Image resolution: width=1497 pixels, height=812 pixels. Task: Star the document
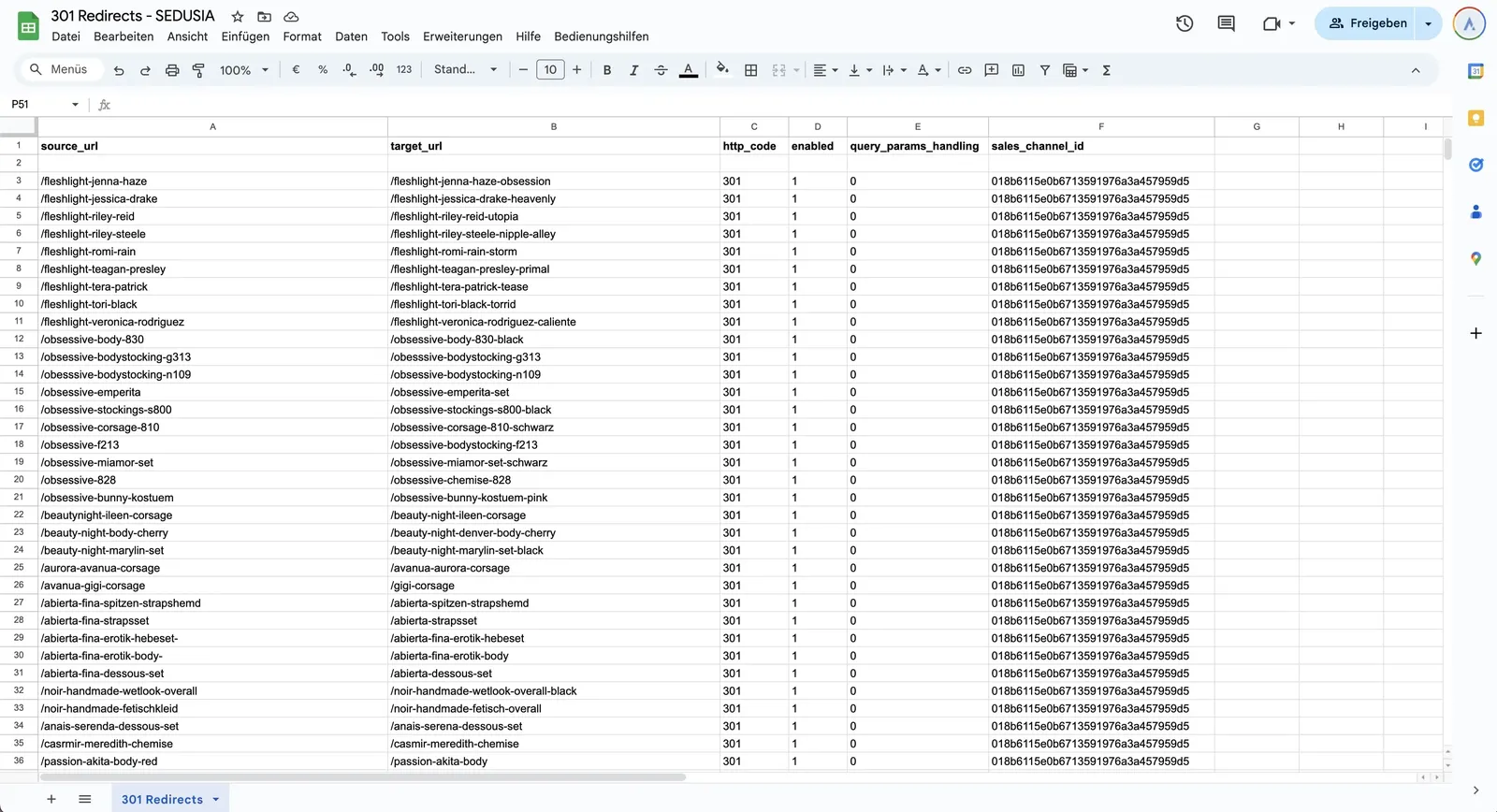tap(238, 16)
